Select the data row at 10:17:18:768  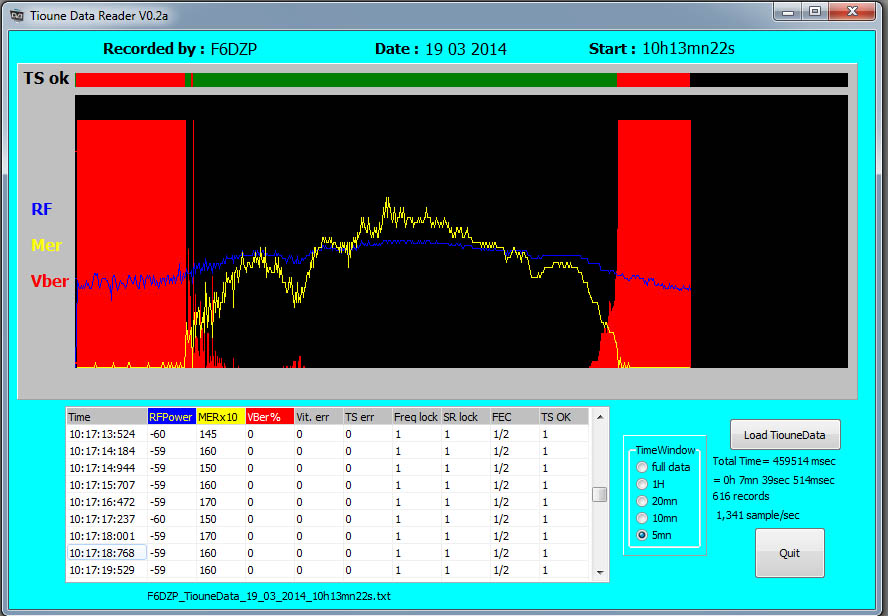pos(200,552)
